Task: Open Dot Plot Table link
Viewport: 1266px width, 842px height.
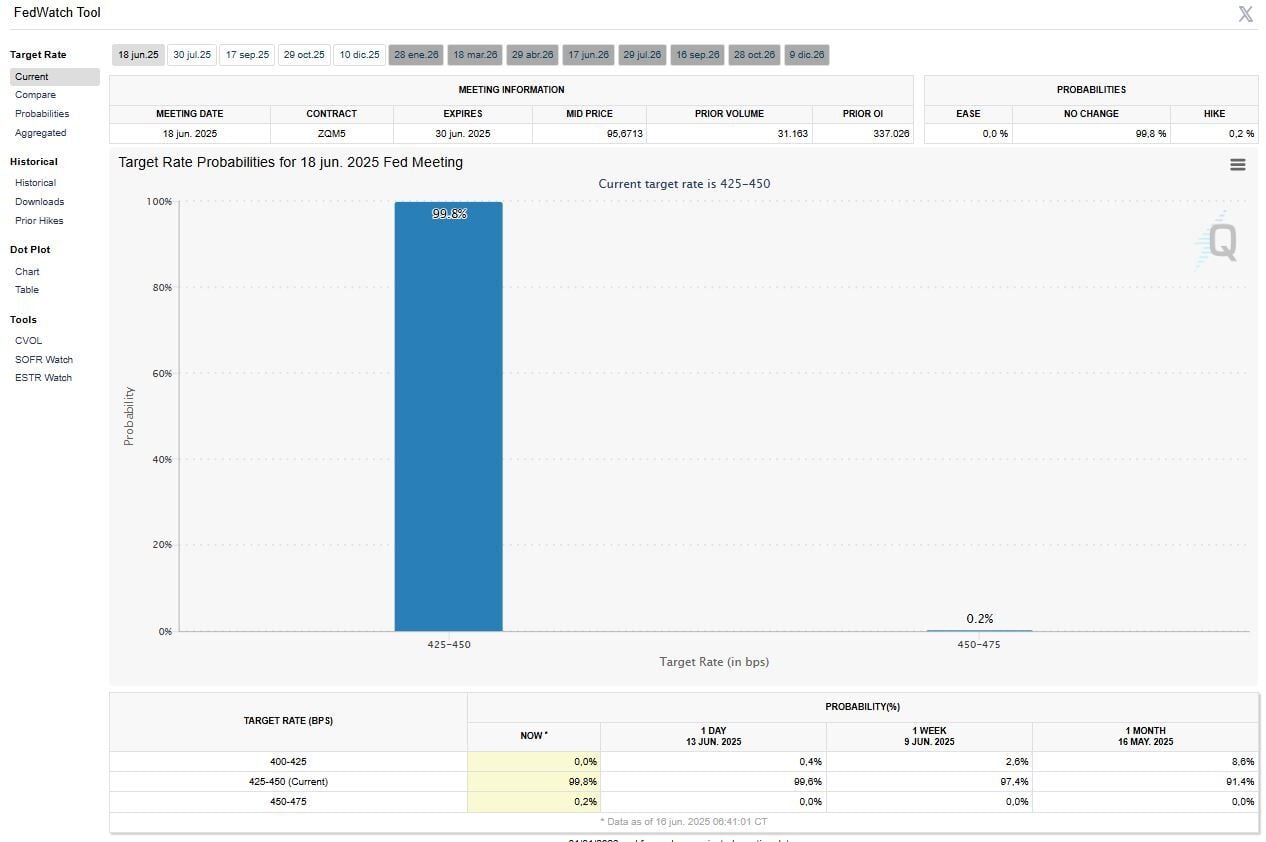Action: (x=27, y=290)
